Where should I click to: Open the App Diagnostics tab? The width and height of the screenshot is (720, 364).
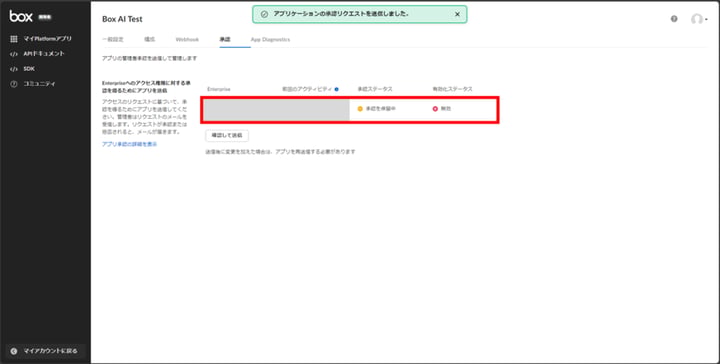[270, 39]
